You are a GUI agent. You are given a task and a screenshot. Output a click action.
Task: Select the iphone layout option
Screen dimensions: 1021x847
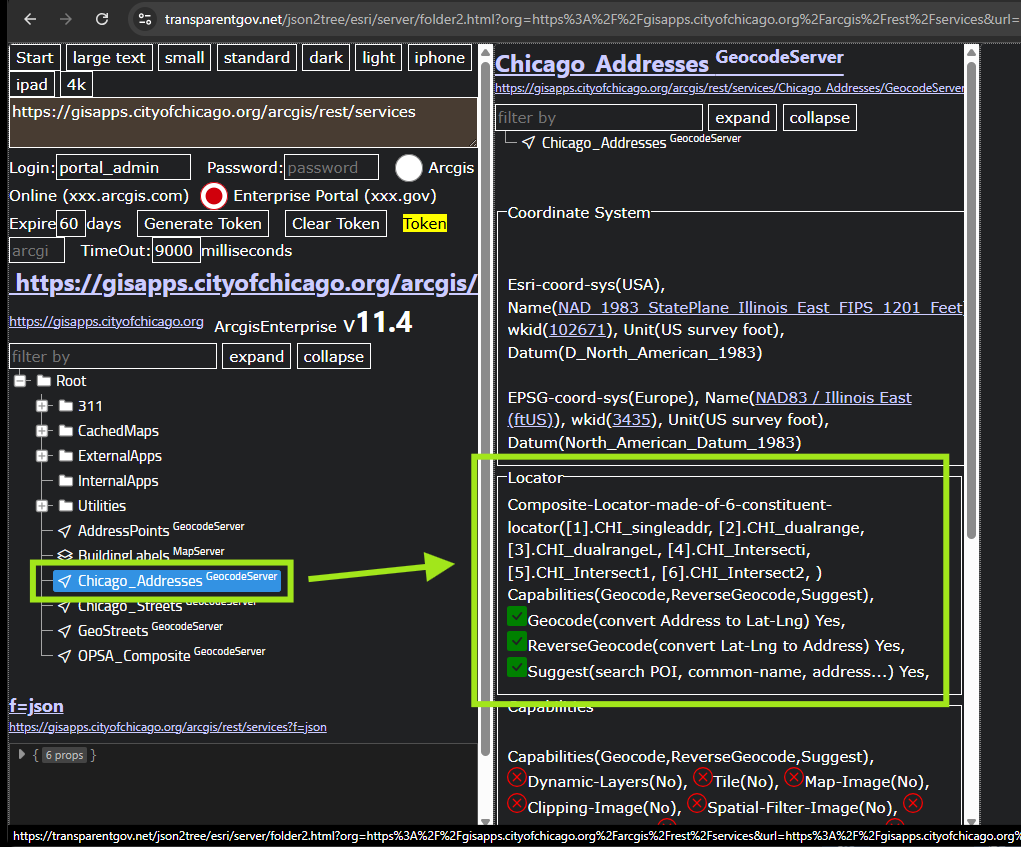click(x=439, y=58)
